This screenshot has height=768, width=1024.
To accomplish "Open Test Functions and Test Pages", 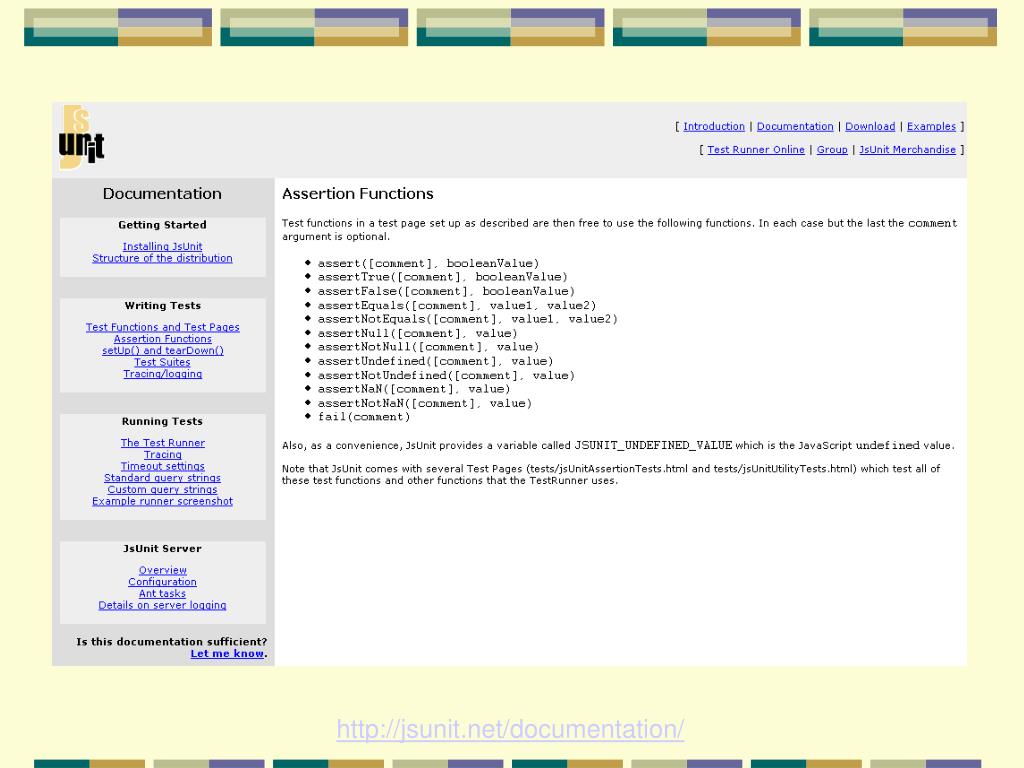I will [x=163, y=327].
